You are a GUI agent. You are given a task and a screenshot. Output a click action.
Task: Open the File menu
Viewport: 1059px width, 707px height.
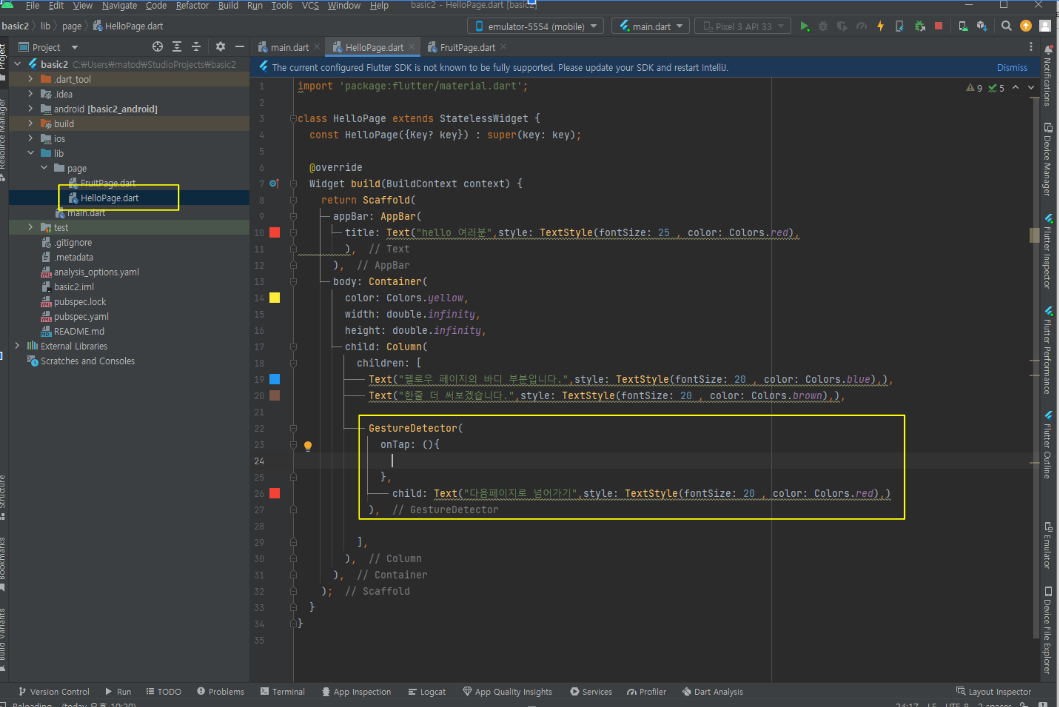click(x=32, y=5)
